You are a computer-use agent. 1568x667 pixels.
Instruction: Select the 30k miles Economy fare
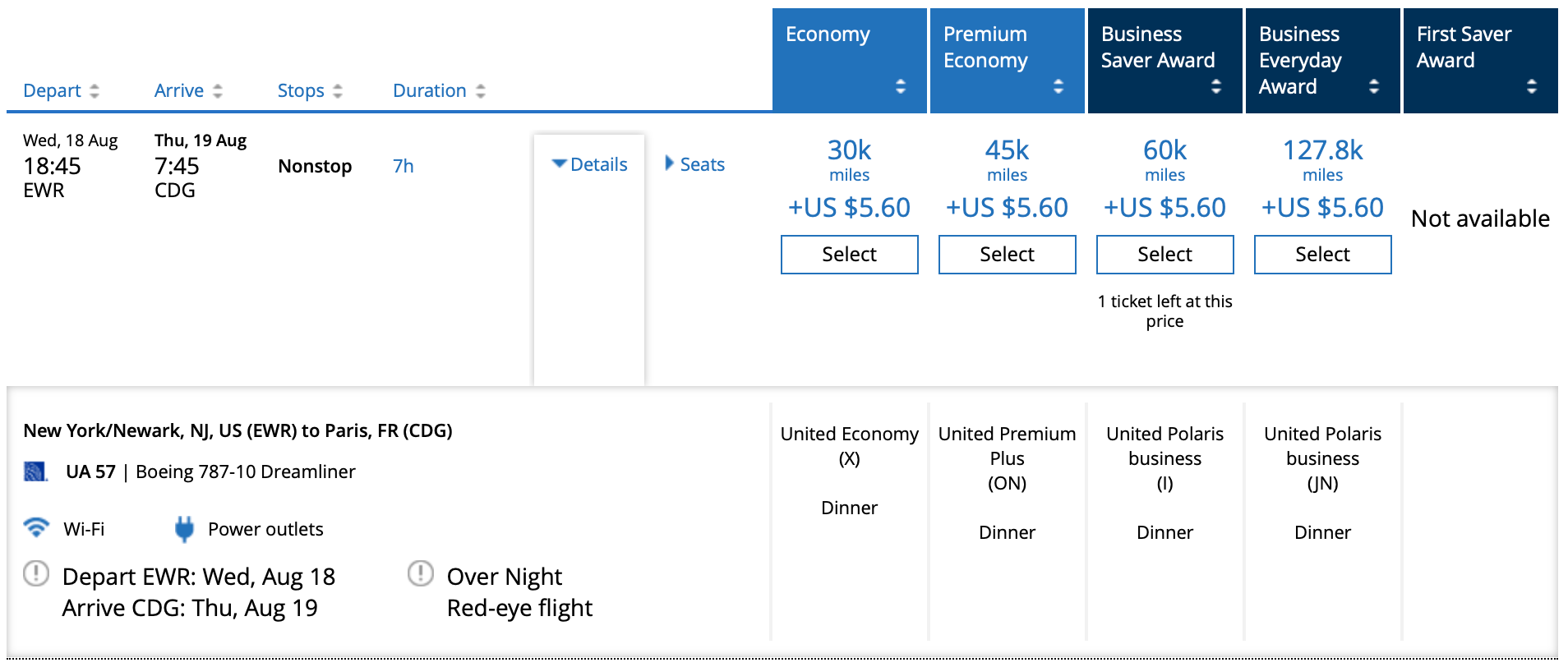pyautogui.click(x=849, y=255)
